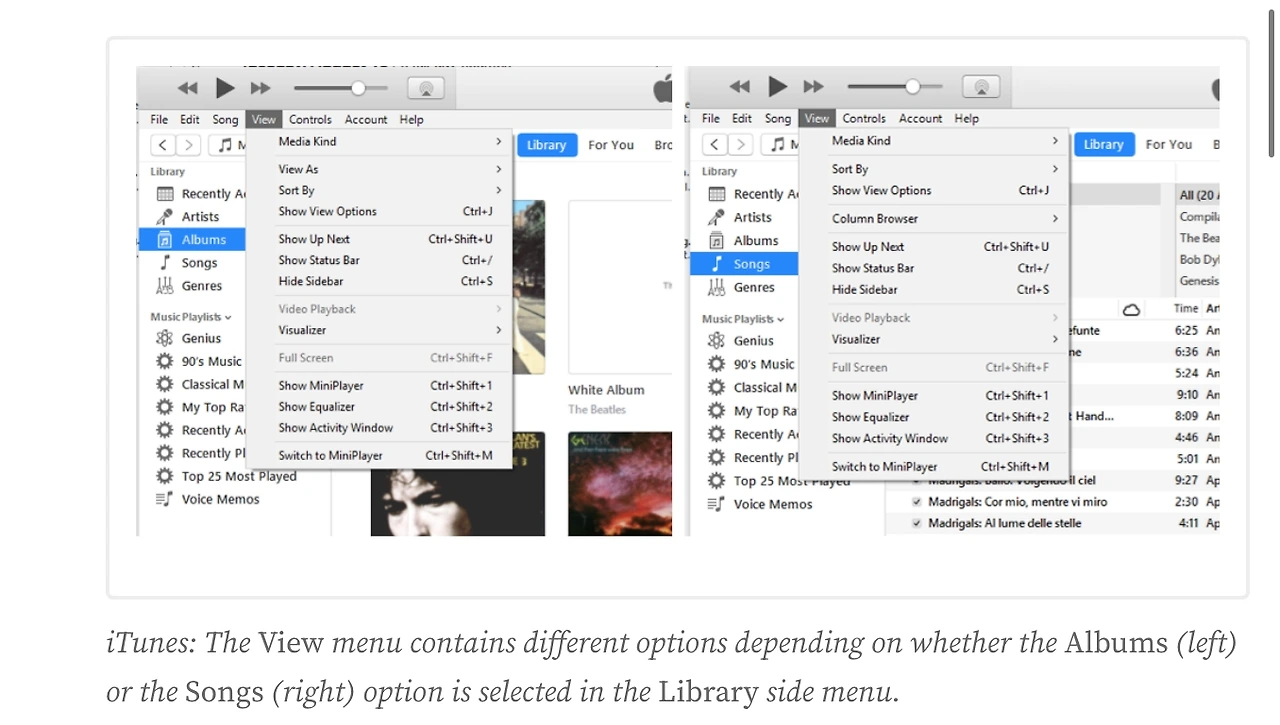Viewport: 1280px width, 725px height.
Task: Select the Voice Memos playlist icon in the right window
Action: pos(717,504)
